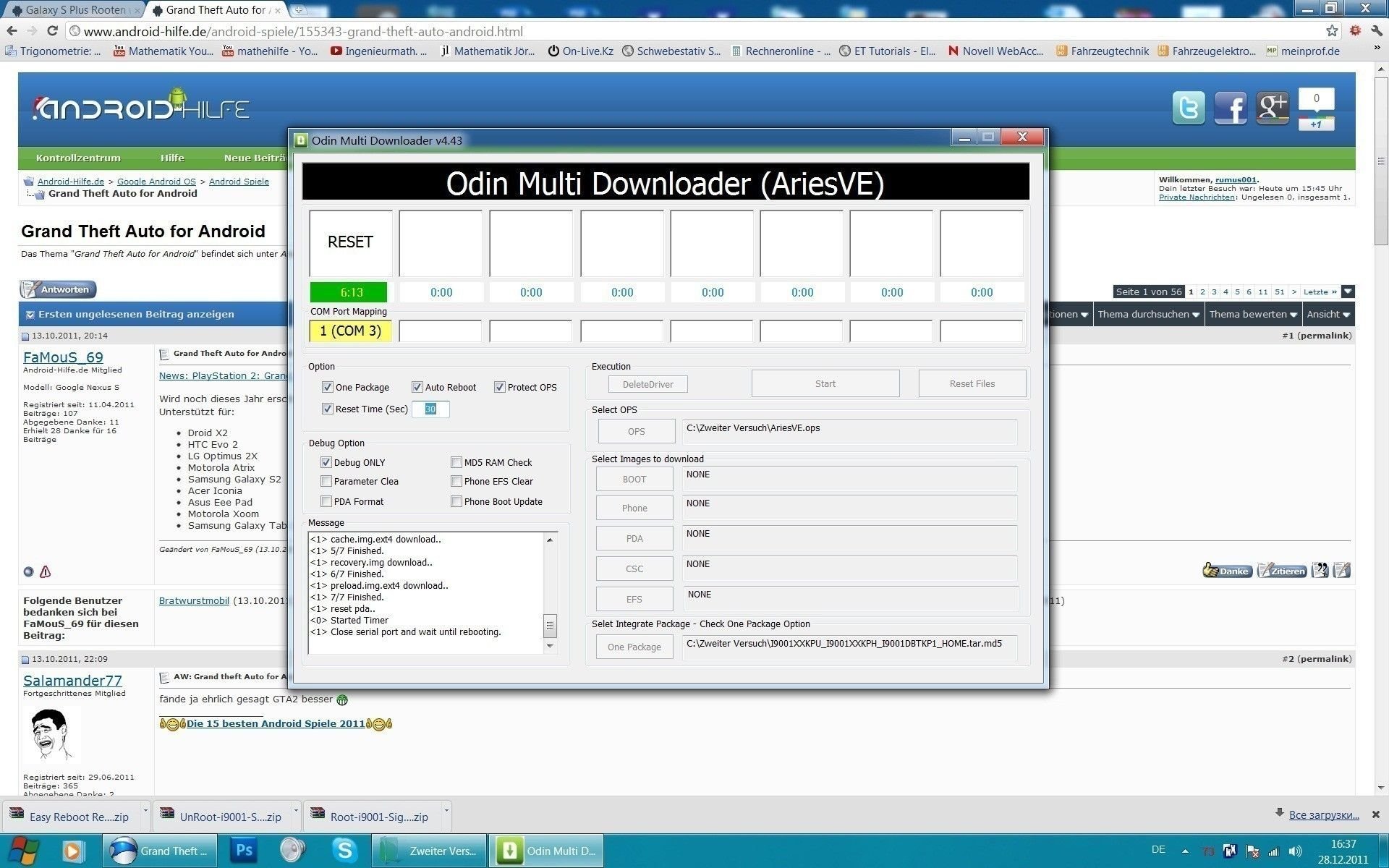
Task: Open the Trigonometrie bookmark
Action: [x=53, y=51]
